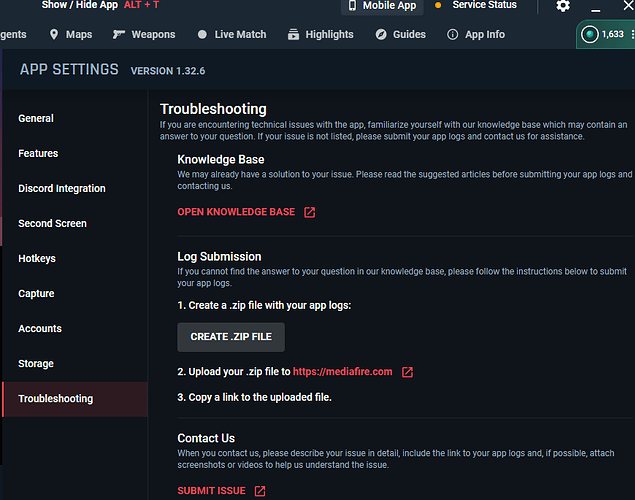Open Accounts settings
The width and height of the screenshot is (635, 500).
75,328
